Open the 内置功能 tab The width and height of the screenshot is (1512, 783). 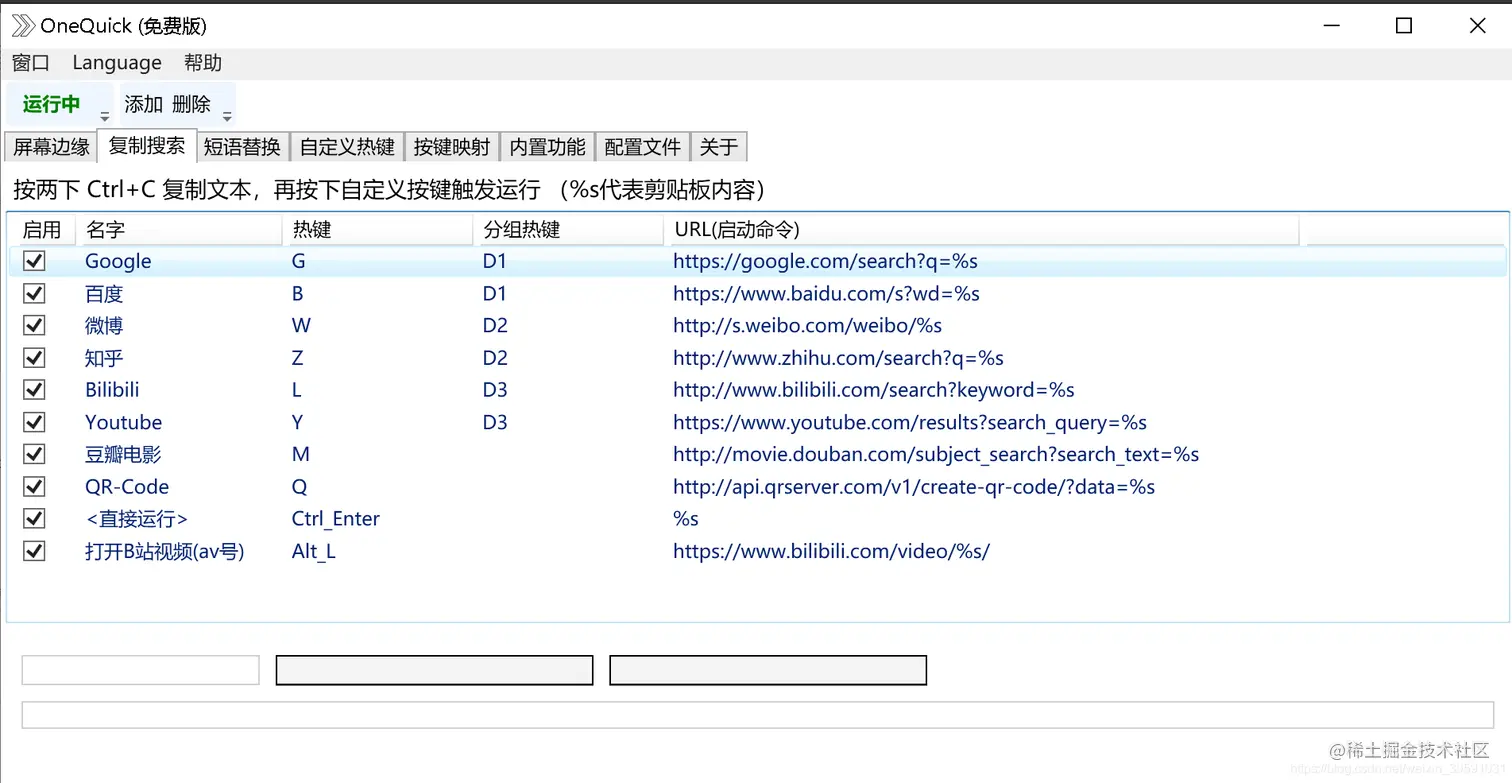pos(547,147)
